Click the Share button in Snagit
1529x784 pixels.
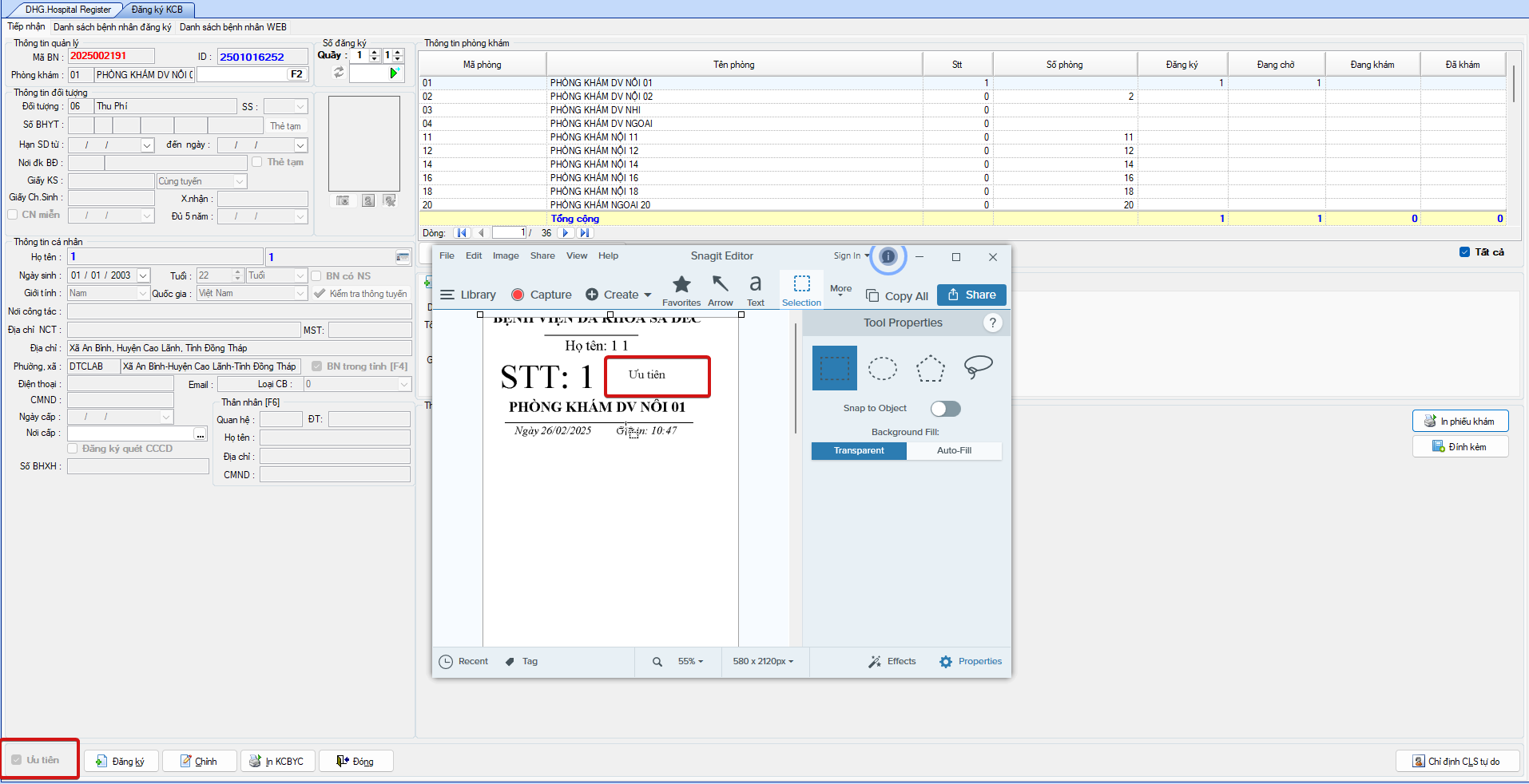[x=971, y=295]
